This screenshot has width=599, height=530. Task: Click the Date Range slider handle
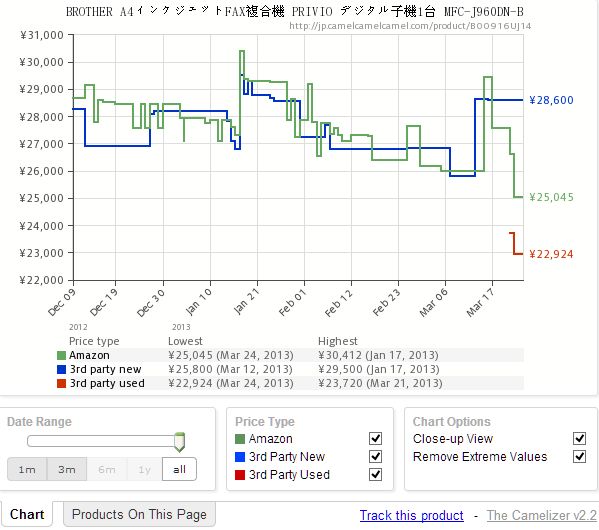[179, 442]
